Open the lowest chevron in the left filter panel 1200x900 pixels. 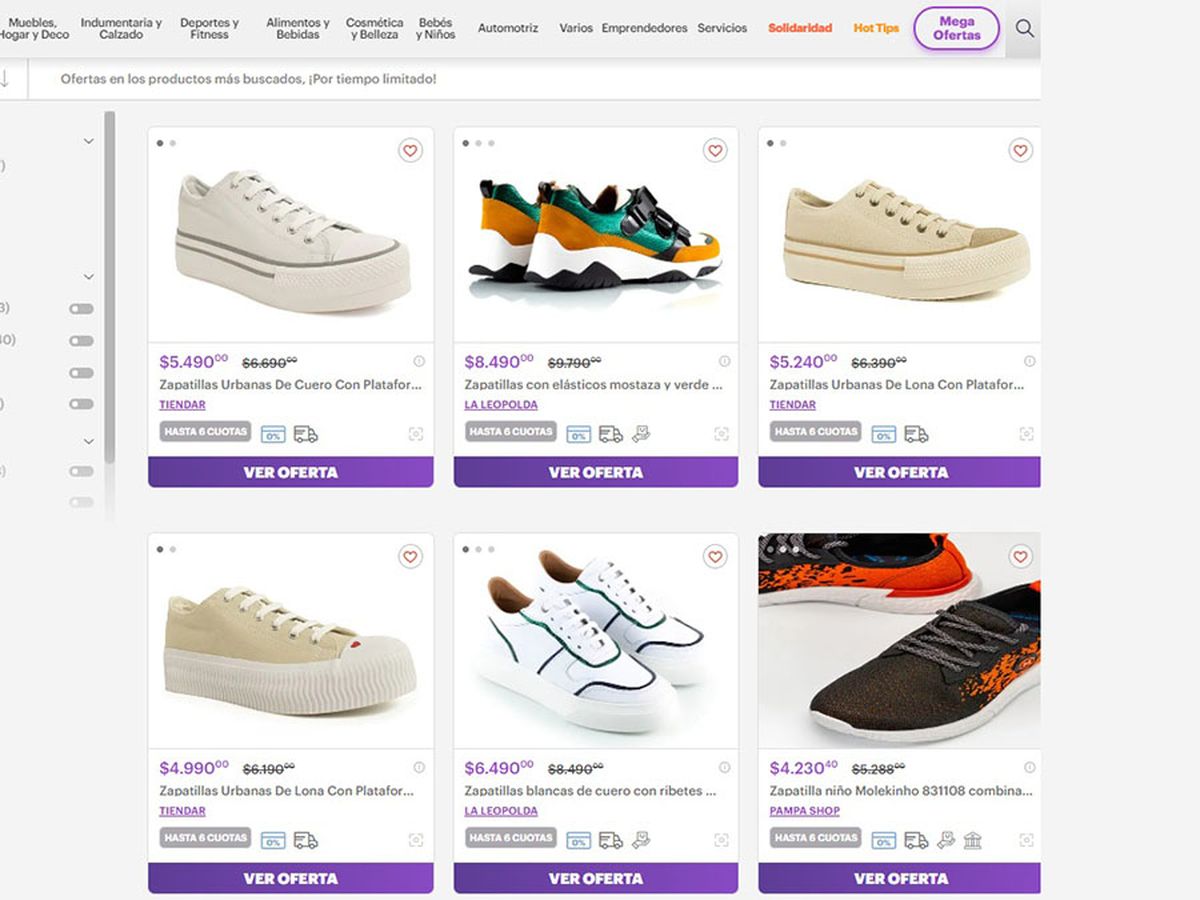click(x=88, y=441)
